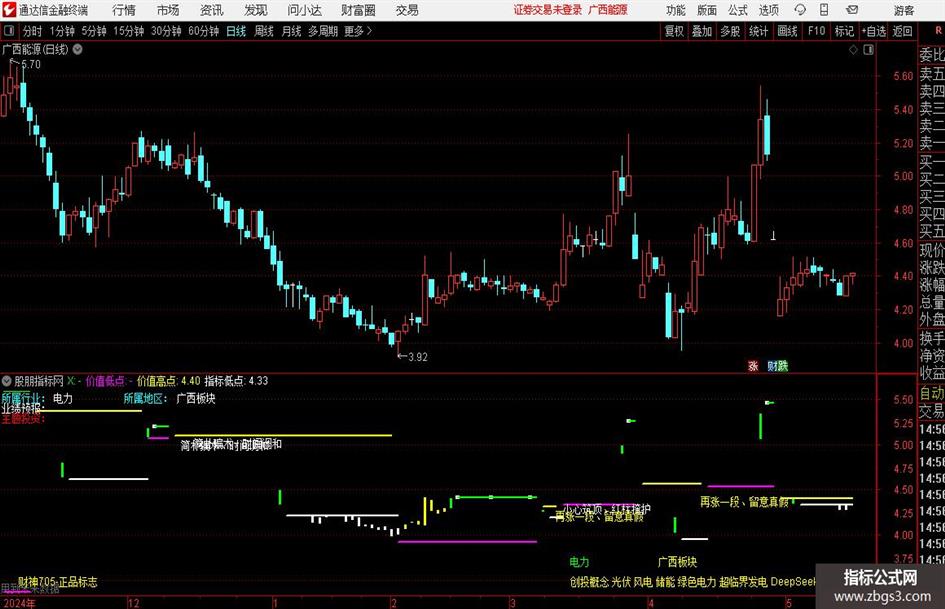Click the 所属行业 label in indicator panel
This screenshot has height=609, width=945.
[22, 398]
